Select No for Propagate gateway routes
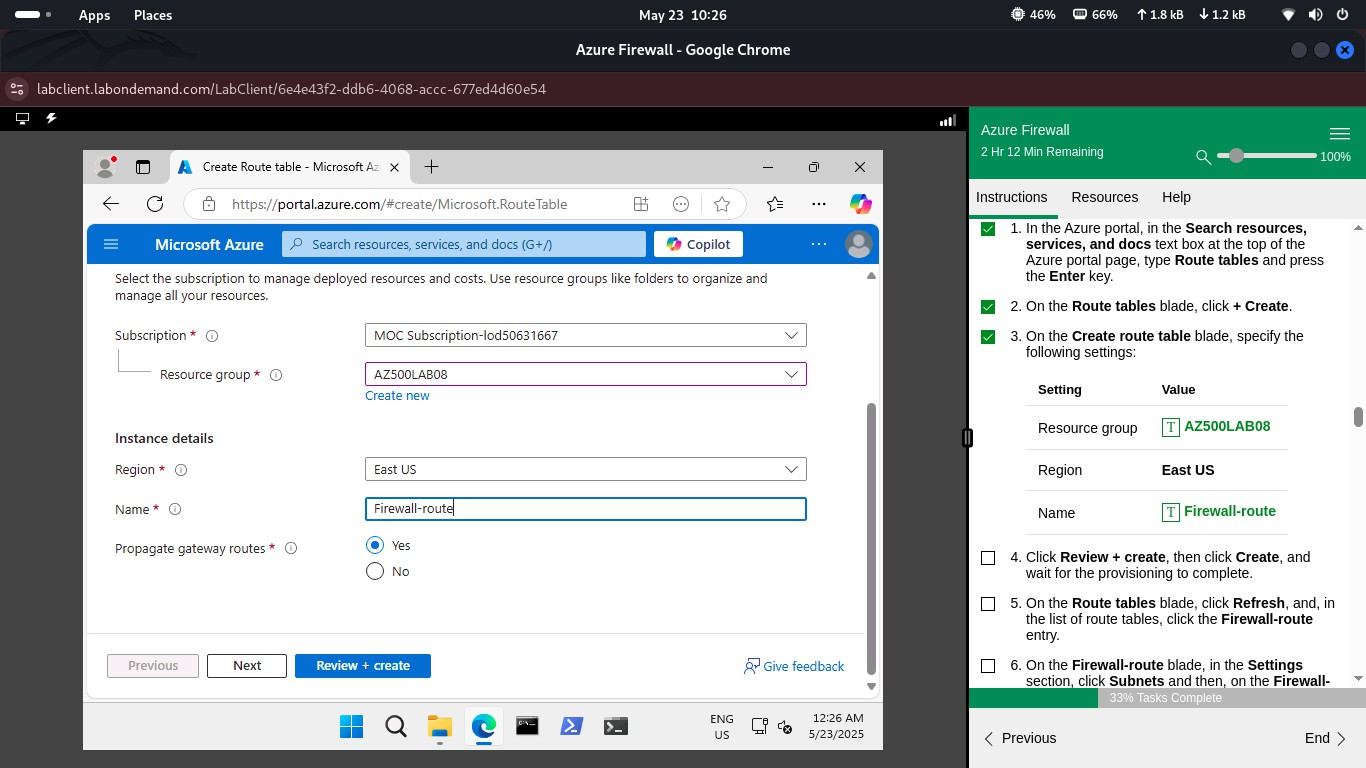Screen dimensions: 1366x768 coord(375,571)
